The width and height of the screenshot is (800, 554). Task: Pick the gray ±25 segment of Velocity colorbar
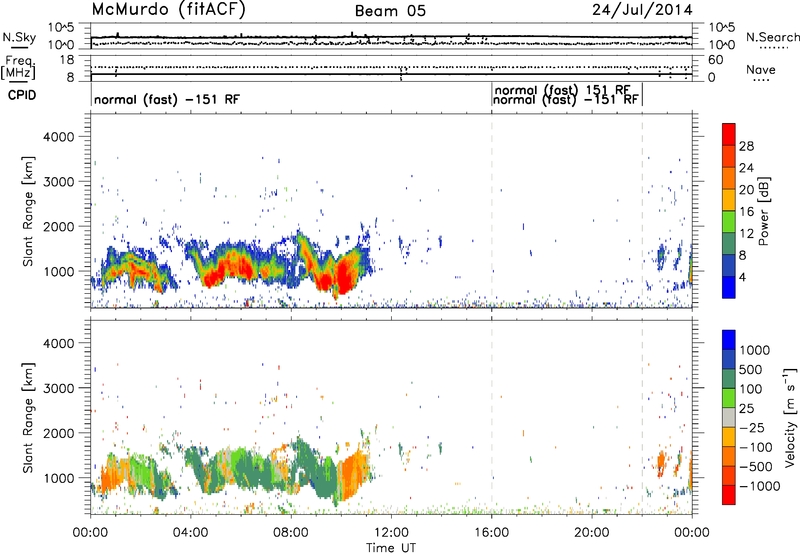pos(729,417)
